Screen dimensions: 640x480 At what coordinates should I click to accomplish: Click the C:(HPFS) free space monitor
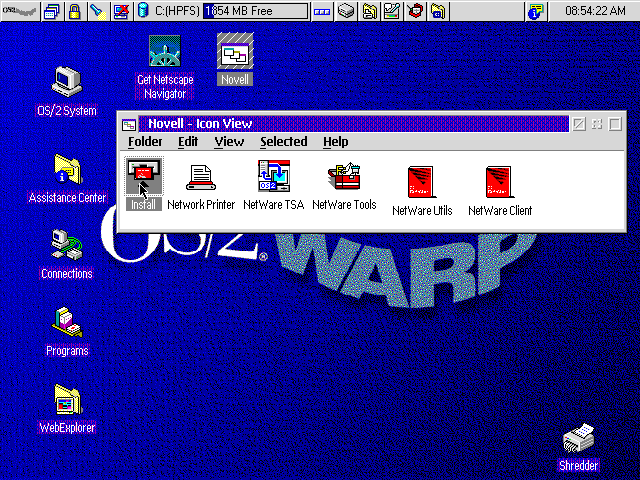tap(255, 11)
